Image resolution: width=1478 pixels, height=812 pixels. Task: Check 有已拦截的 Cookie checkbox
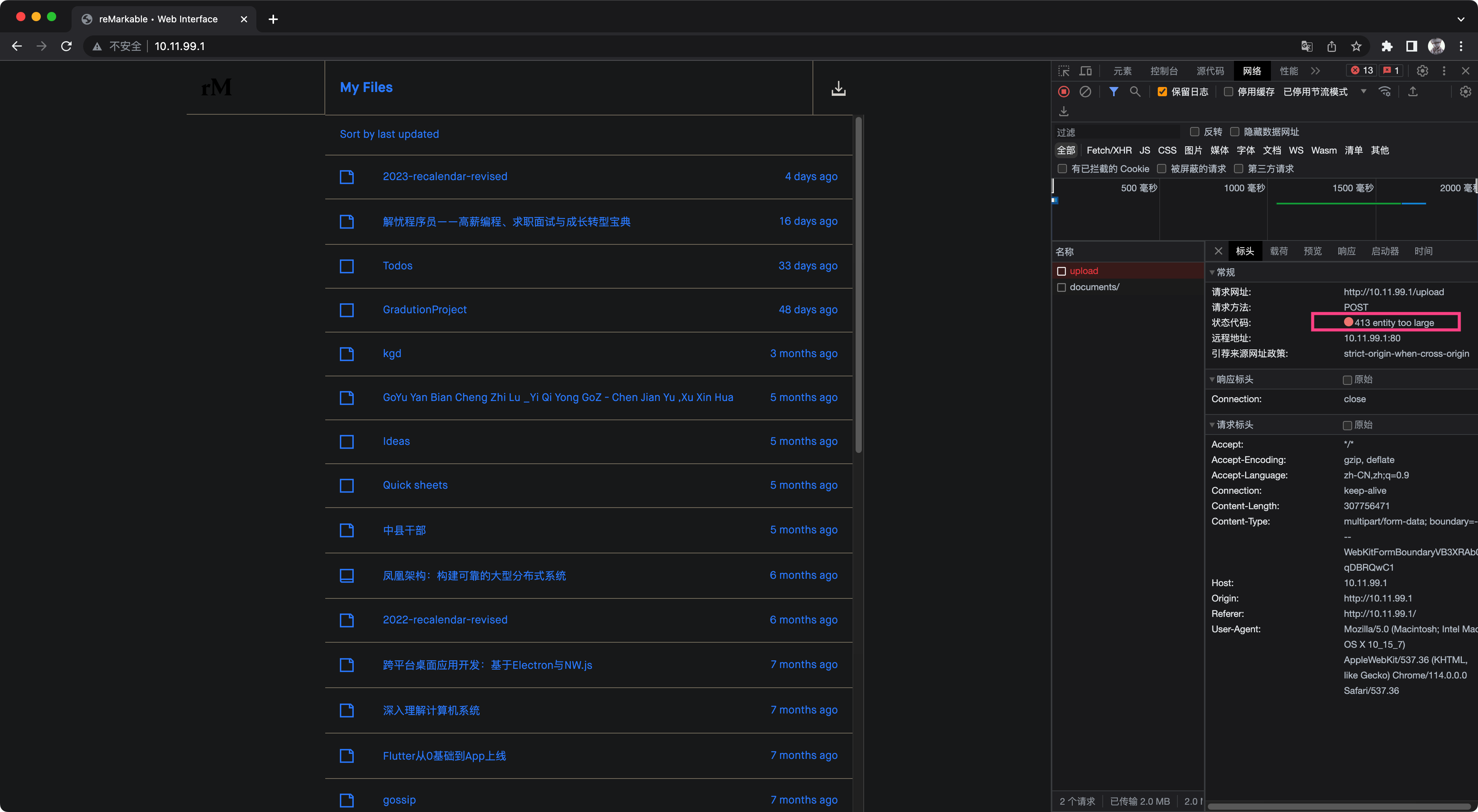tap(1062, 168)
